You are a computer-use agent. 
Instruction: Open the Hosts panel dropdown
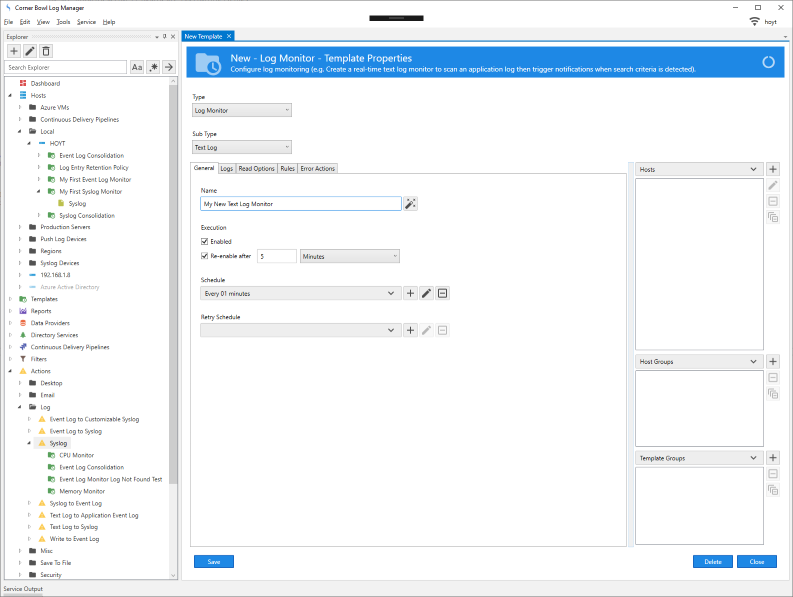(699, 169)
